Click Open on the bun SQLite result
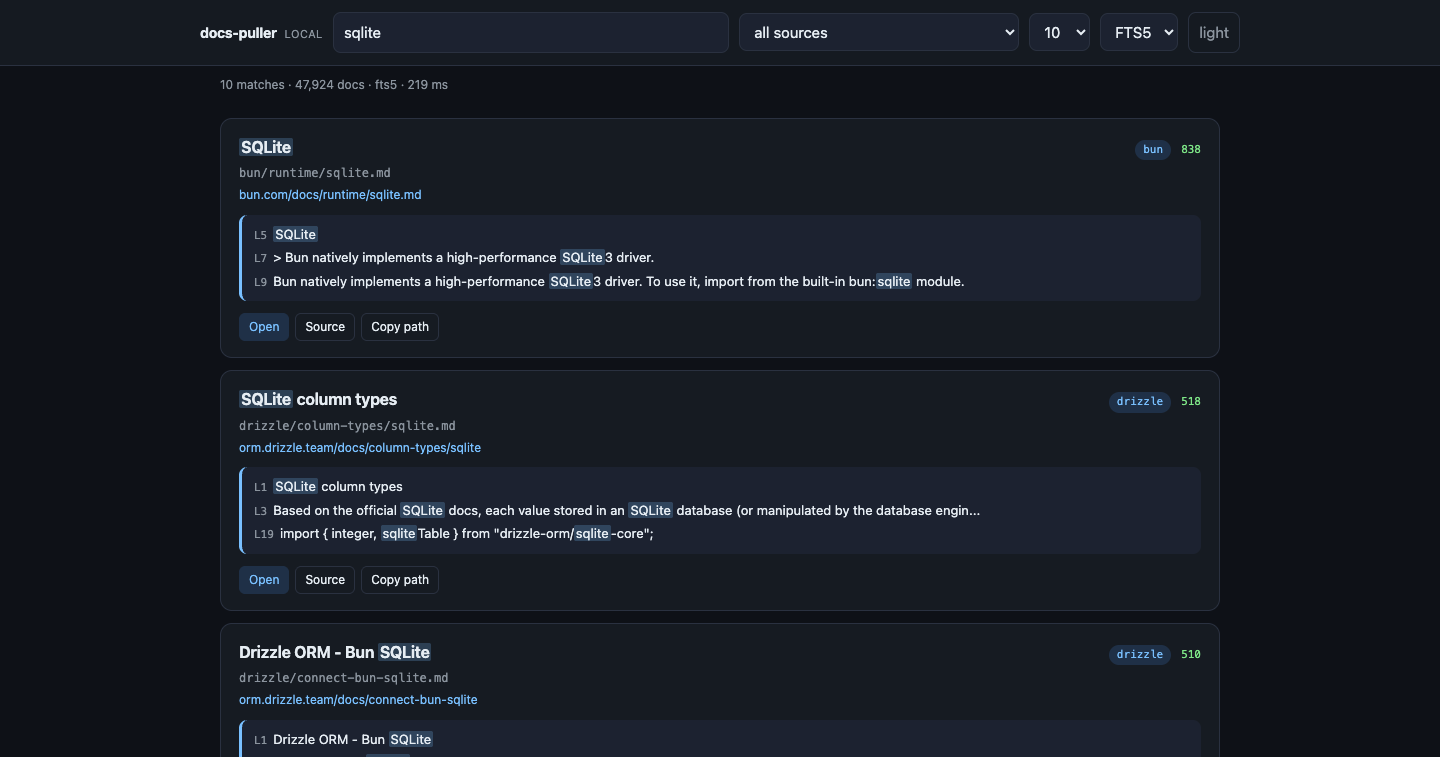 coord(264,327)
